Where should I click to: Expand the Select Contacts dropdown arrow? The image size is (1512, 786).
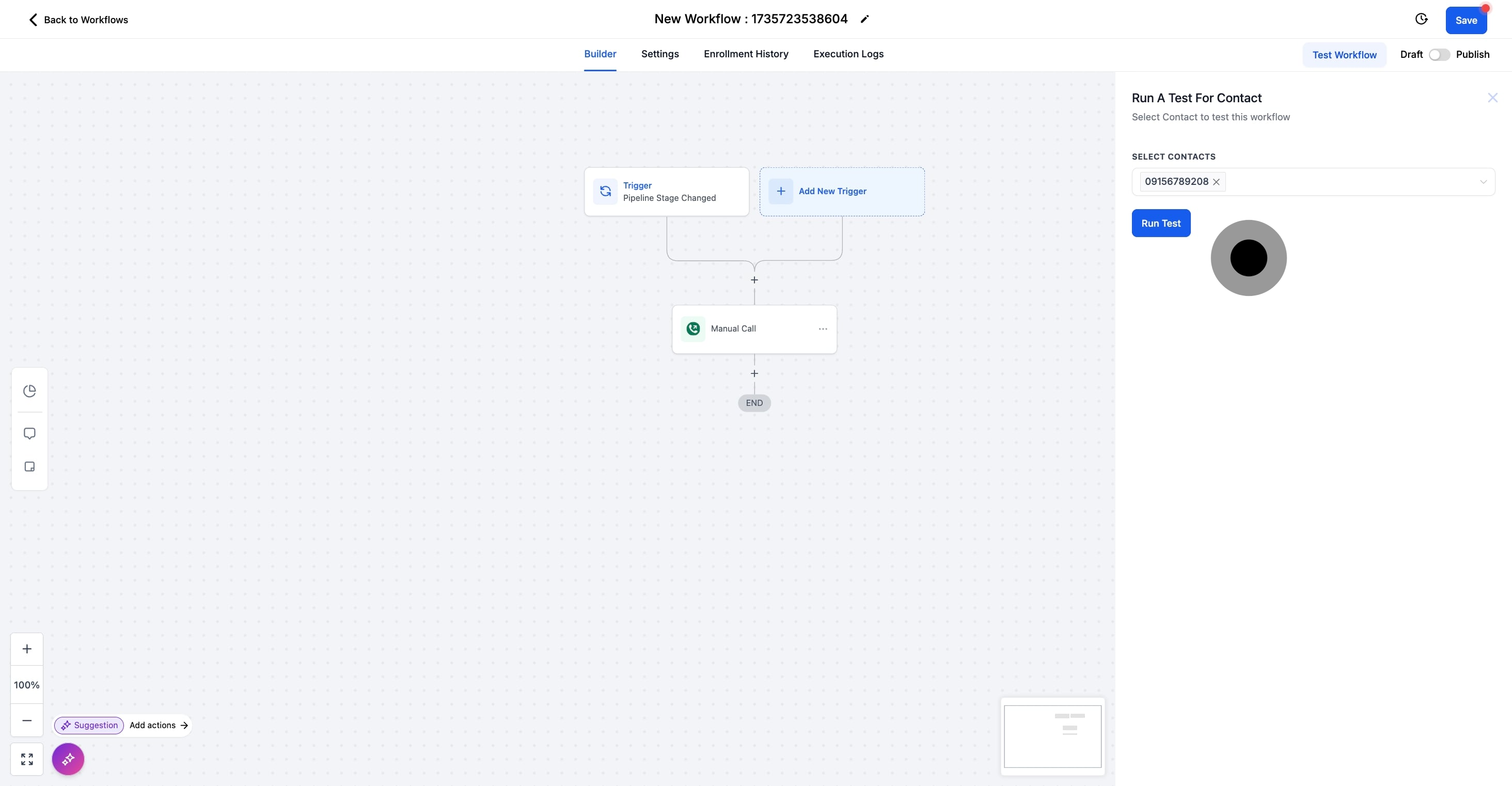[1483, 182]
